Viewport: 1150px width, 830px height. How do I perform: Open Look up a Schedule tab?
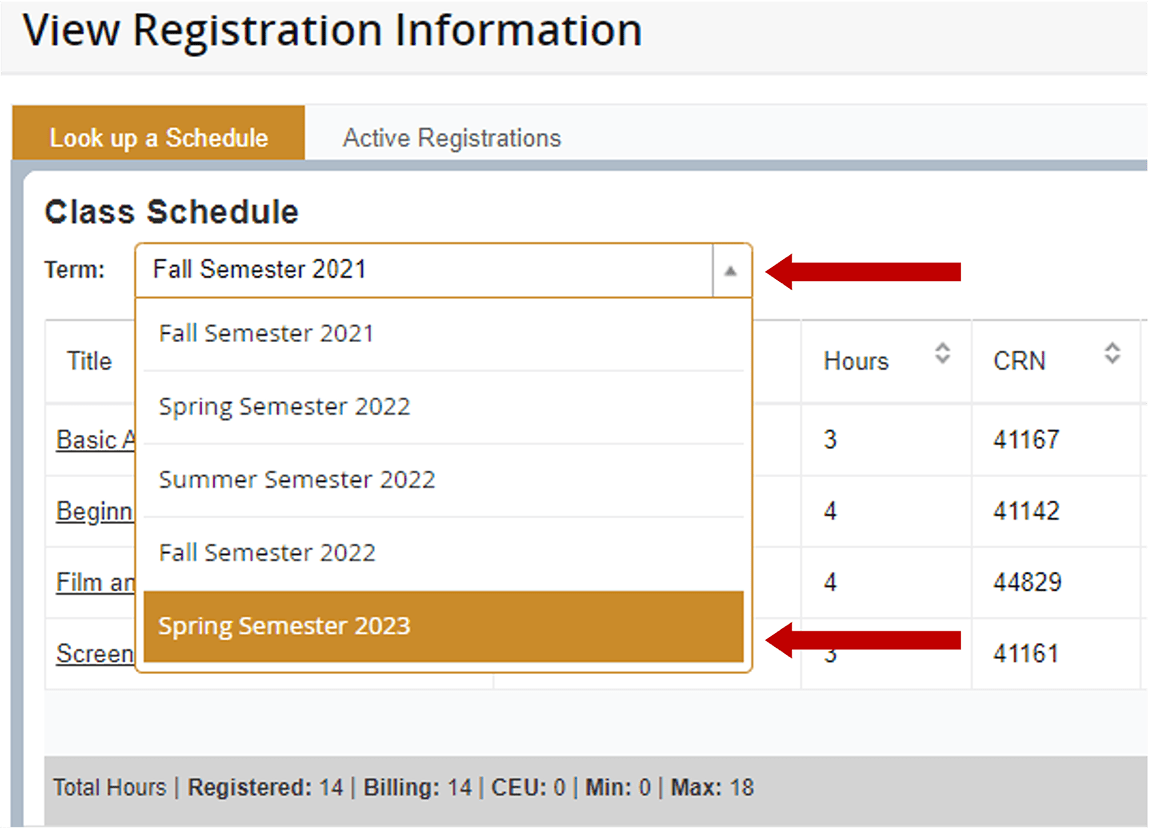tap(159, 138)
